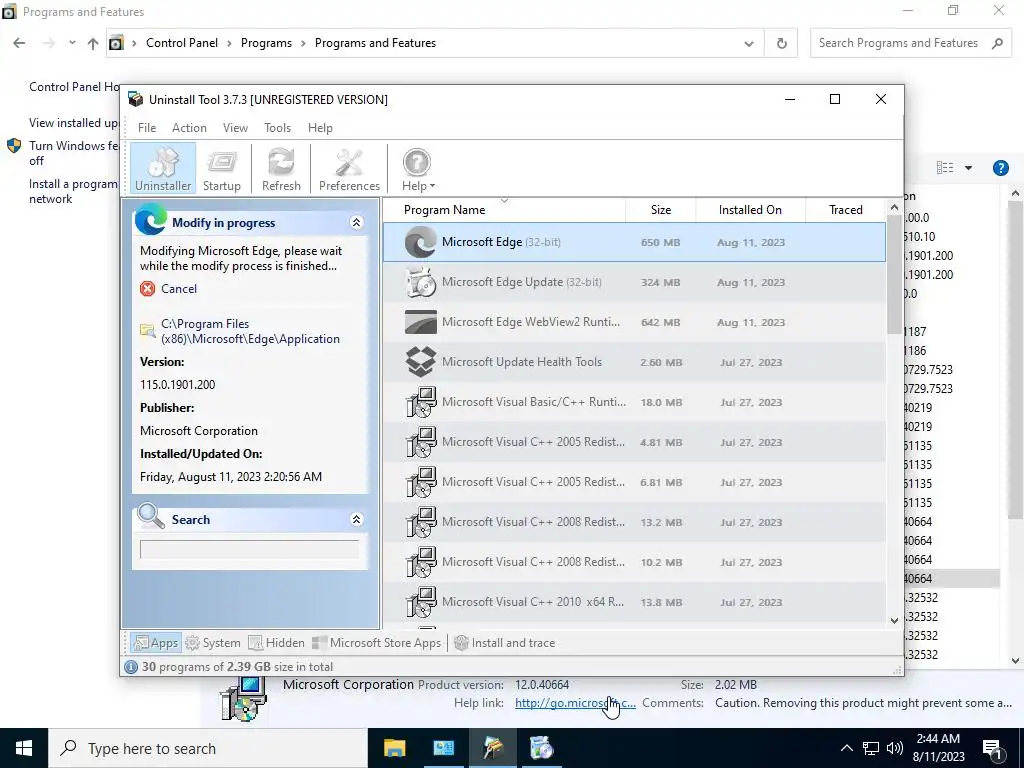Switch to Microsoft Store Apps tab

pyautogui.click(x=377, y=643)
